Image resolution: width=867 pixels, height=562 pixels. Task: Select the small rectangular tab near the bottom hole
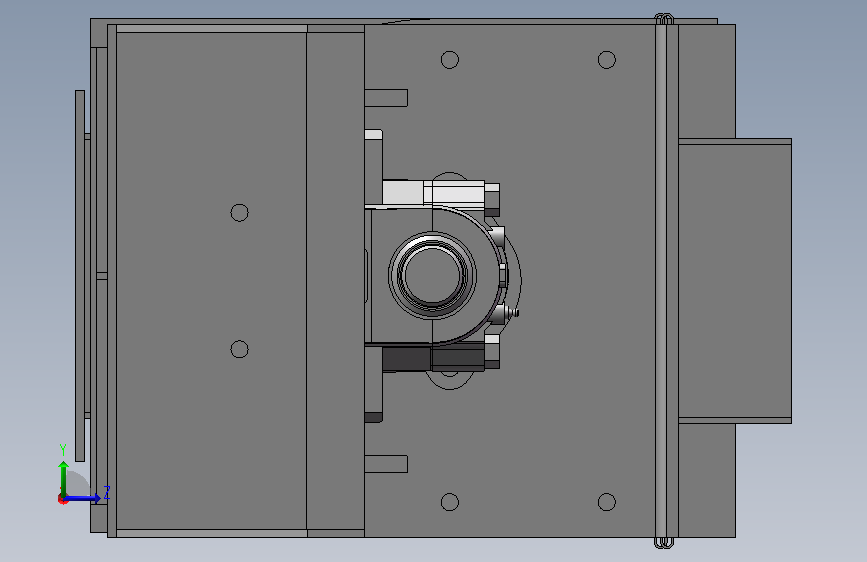386,464
